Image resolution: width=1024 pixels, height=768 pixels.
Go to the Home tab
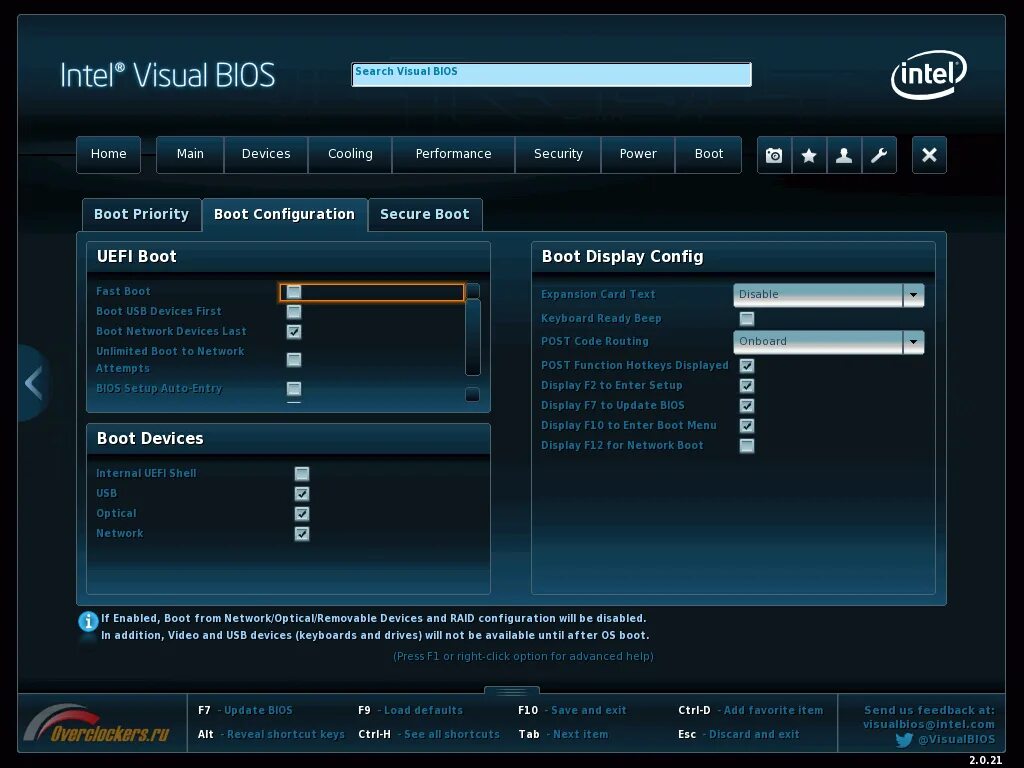click(108, 155)
